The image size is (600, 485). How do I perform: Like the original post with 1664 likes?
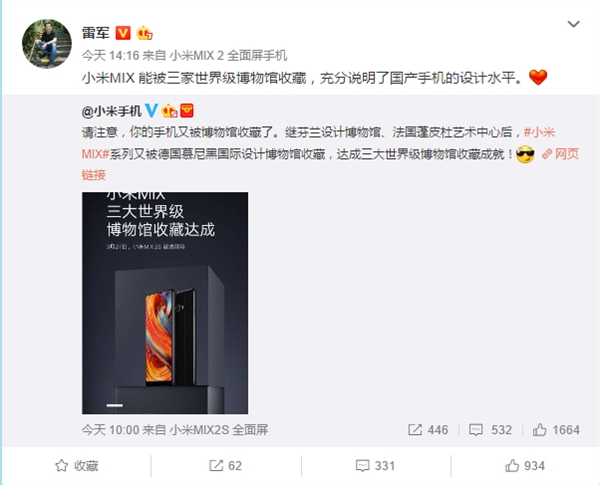[556, 430]
